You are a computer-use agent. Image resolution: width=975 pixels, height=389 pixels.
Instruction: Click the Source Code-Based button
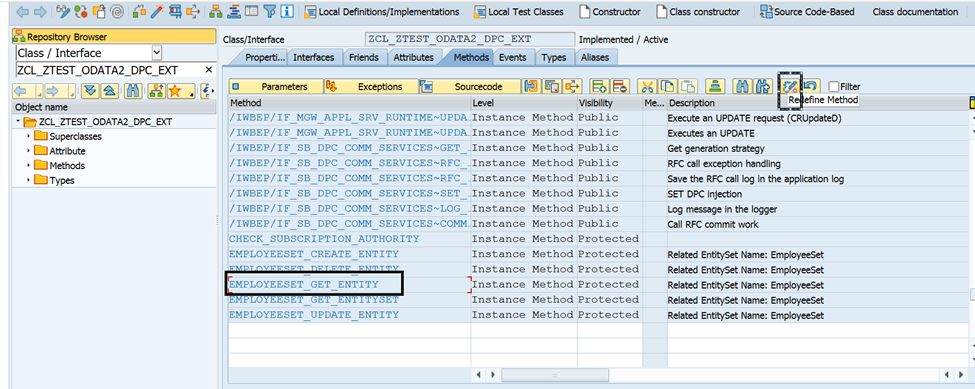point(808,12)
